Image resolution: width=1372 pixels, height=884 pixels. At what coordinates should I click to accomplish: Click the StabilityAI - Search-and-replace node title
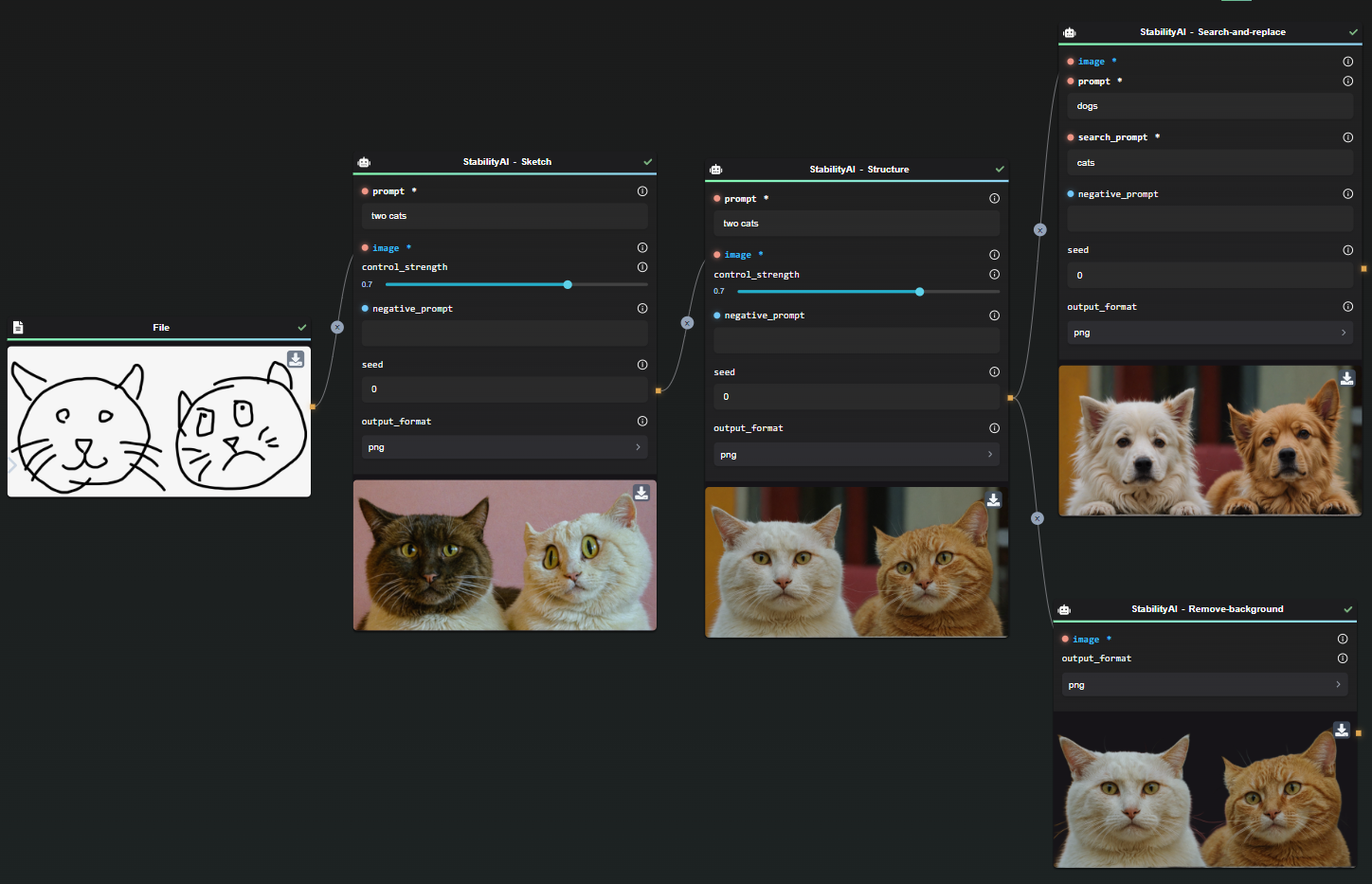1212,32
